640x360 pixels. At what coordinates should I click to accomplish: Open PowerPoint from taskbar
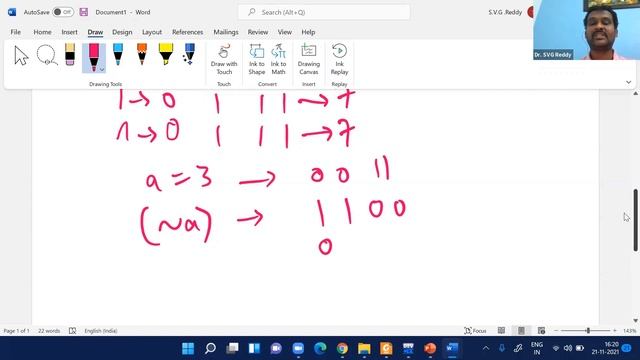(430, 348)
